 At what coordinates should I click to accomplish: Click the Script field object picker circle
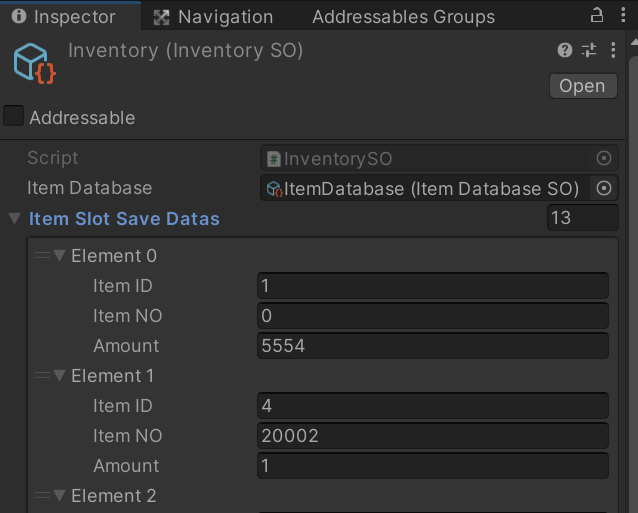(x=604, y=158)
